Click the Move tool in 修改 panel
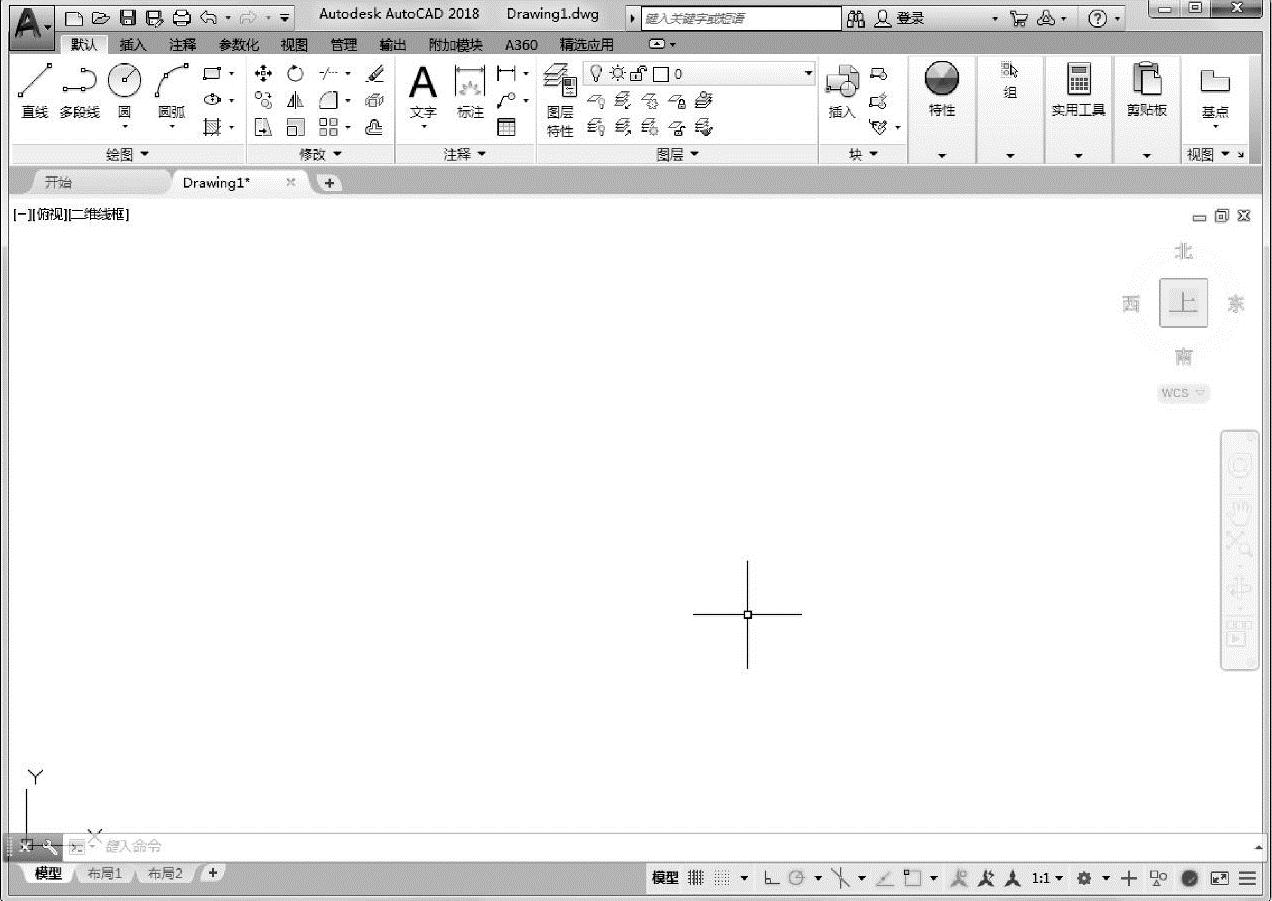Screen dimensions: 1272x901 tap(264, 74)
